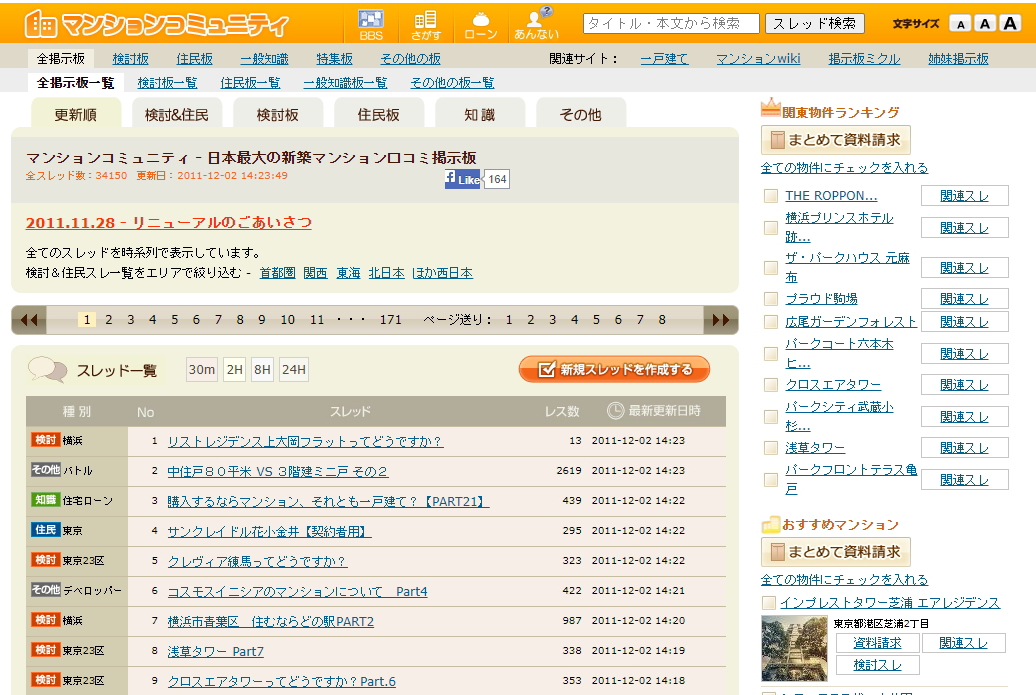Filter threads by 24H time range

(x=294, y=370)
